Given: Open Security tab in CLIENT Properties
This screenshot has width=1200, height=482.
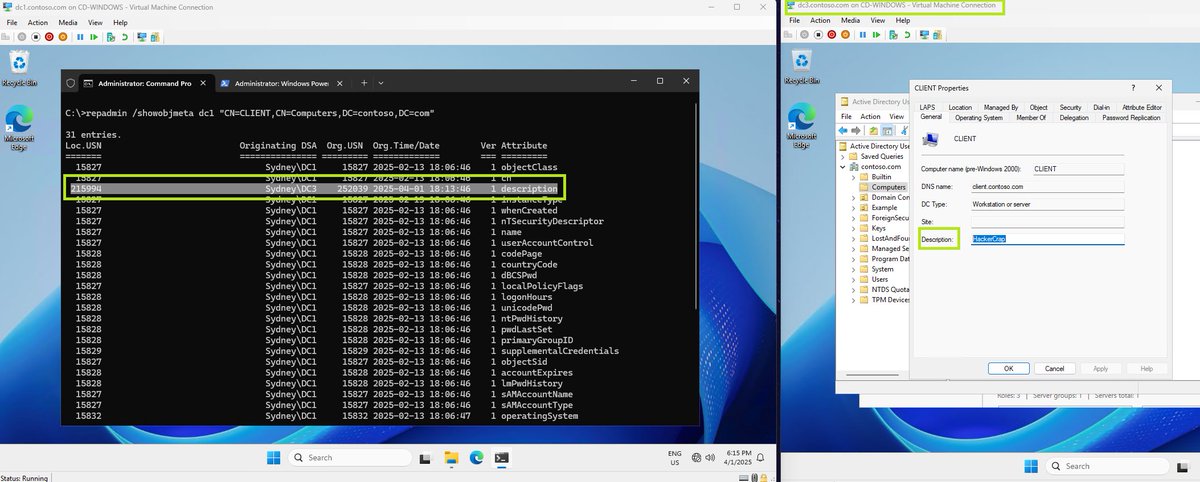Looking at the screenshot, I should tap(1070, 107).
